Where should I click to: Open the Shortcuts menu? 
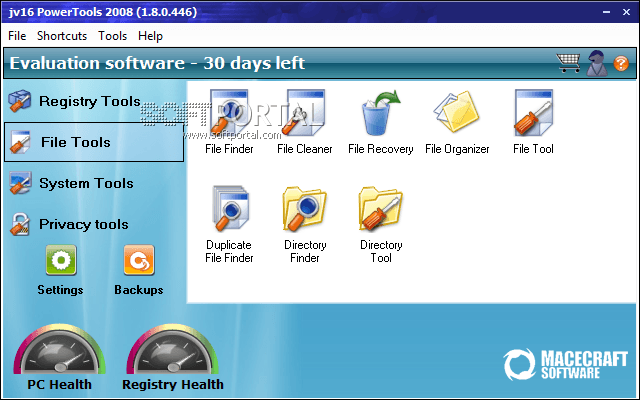tap(62, 36)
